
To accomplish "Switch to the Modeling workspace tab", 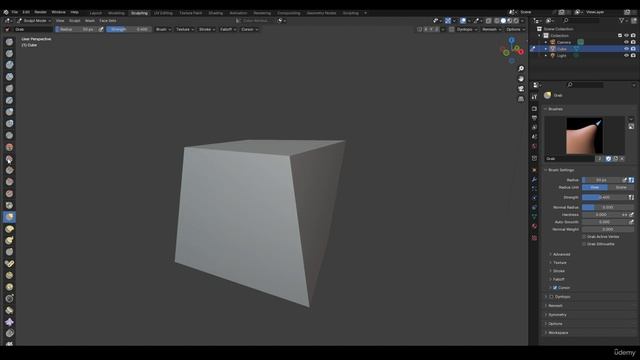I will pos(116,13).
